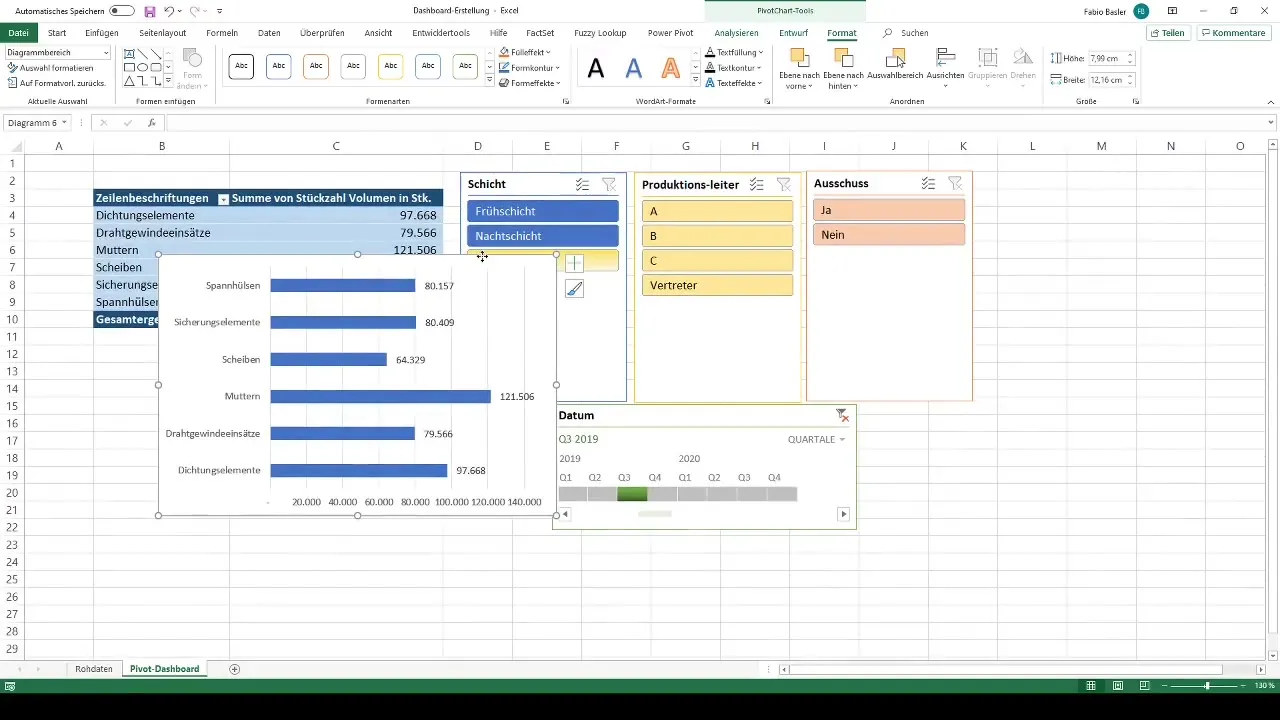
Task: Click Auswahl formatieren button
Action: click(x=51, y=68)
